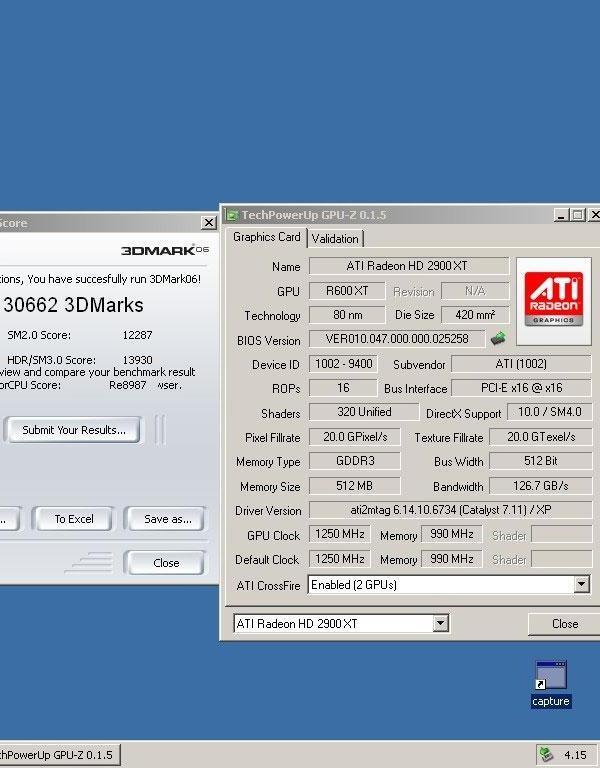Image resolution: width=600 pixels, height=768 pixels.
Task: Click the GPU Clock value 1250 MHz
Action: (339, 534)
